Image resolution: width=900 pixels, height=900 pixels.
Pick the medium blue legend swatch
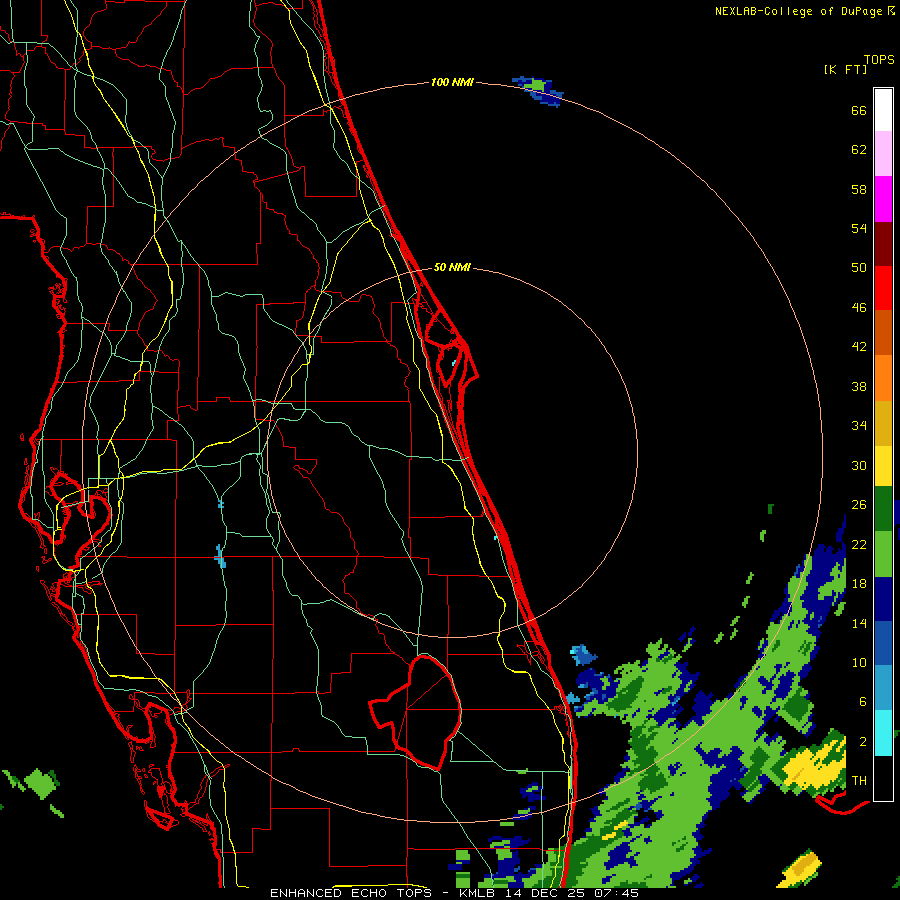tap(883, 643)
